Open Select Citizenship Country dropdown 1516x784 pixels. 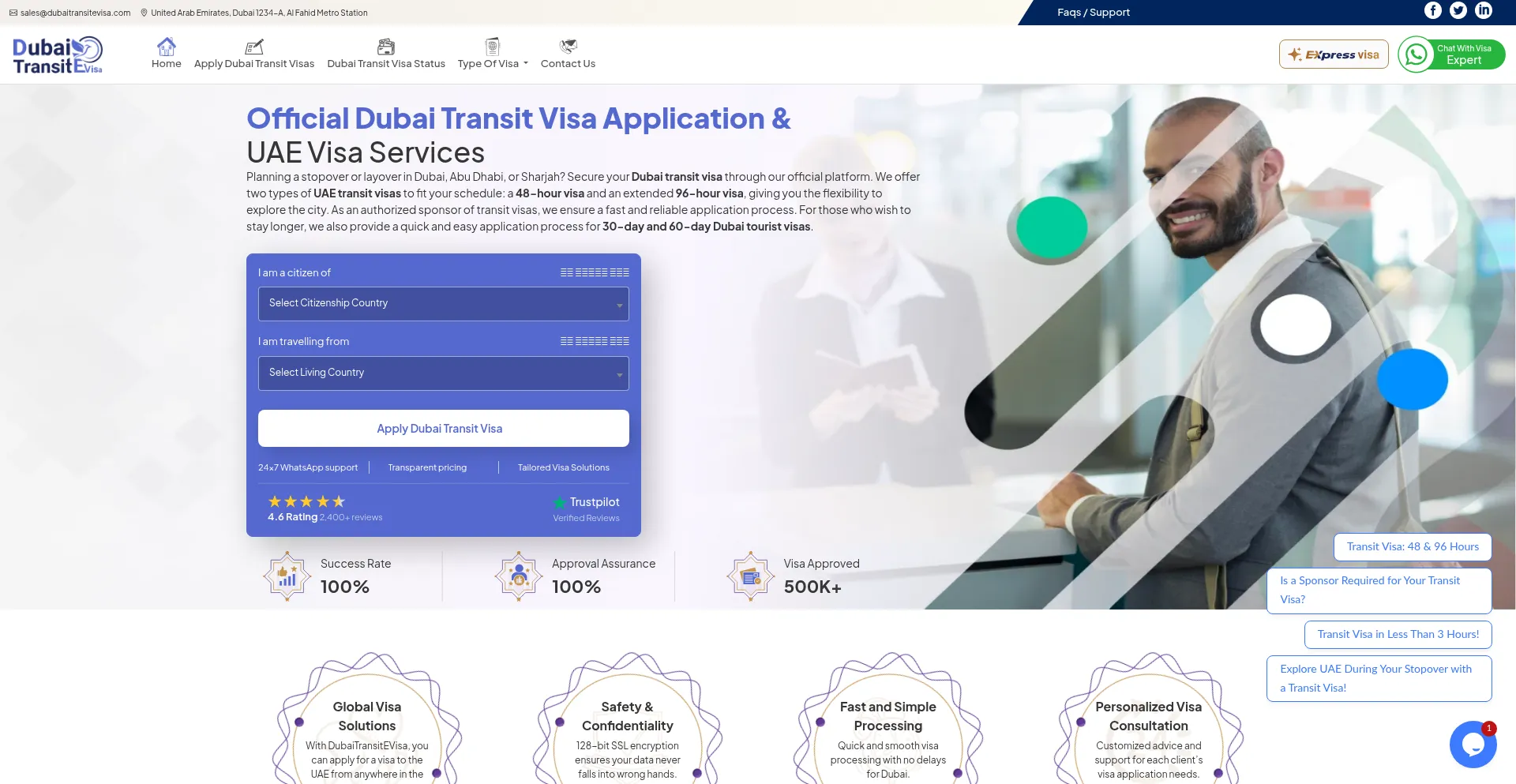[444, 304]
